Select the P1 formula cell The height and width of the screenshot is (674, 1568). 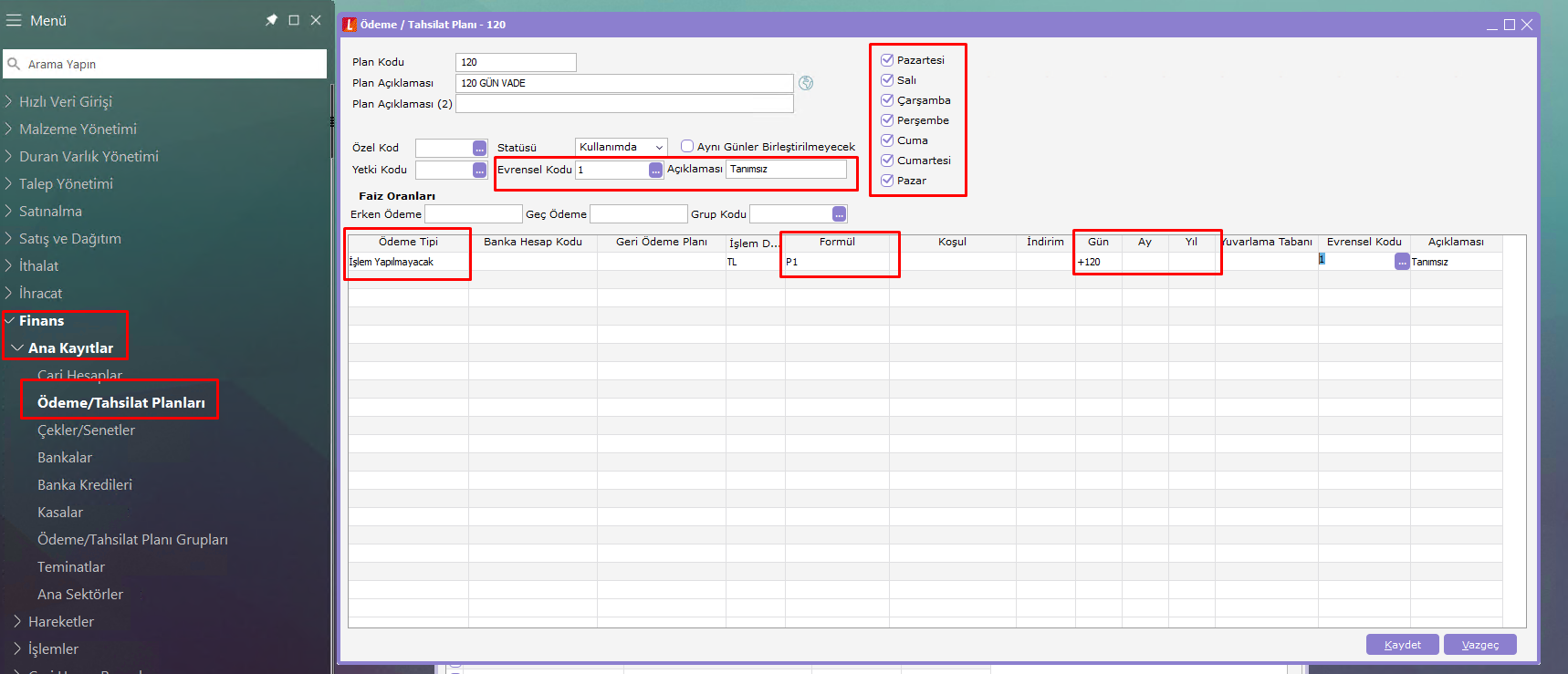click(x=837, y=262)
